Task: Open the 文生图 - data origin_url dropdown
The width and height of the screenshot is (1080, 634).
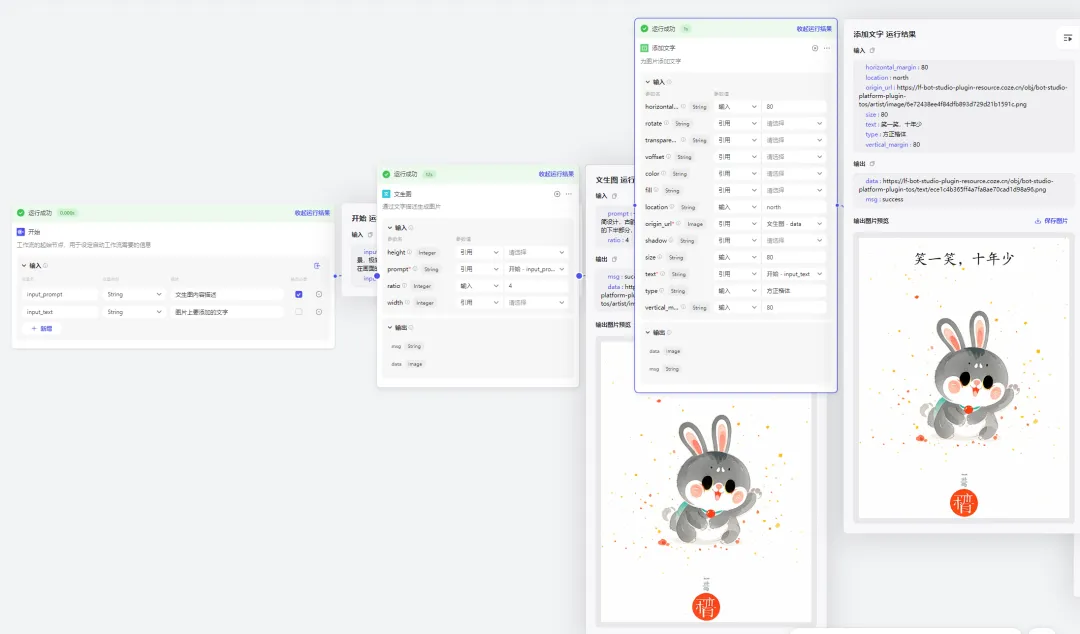Action: coord(794,224)
